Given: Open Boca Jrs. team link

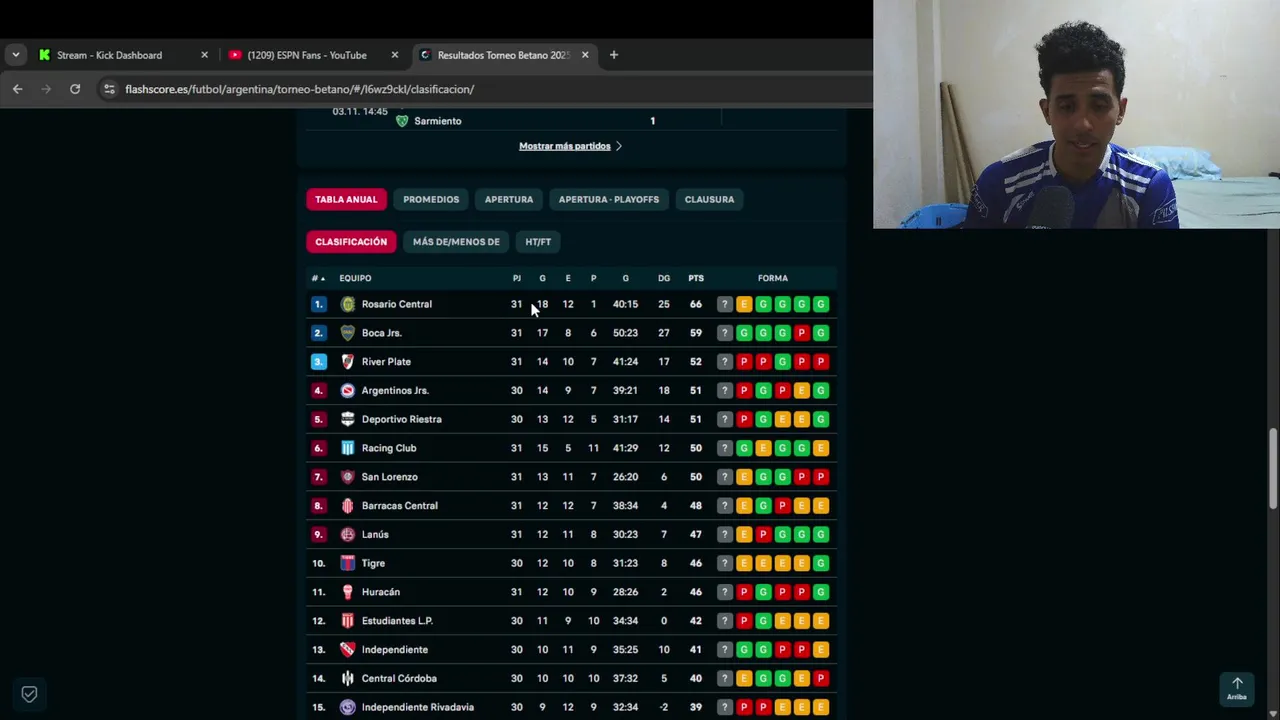Looking at the screenshot, I should coord(382,333).
